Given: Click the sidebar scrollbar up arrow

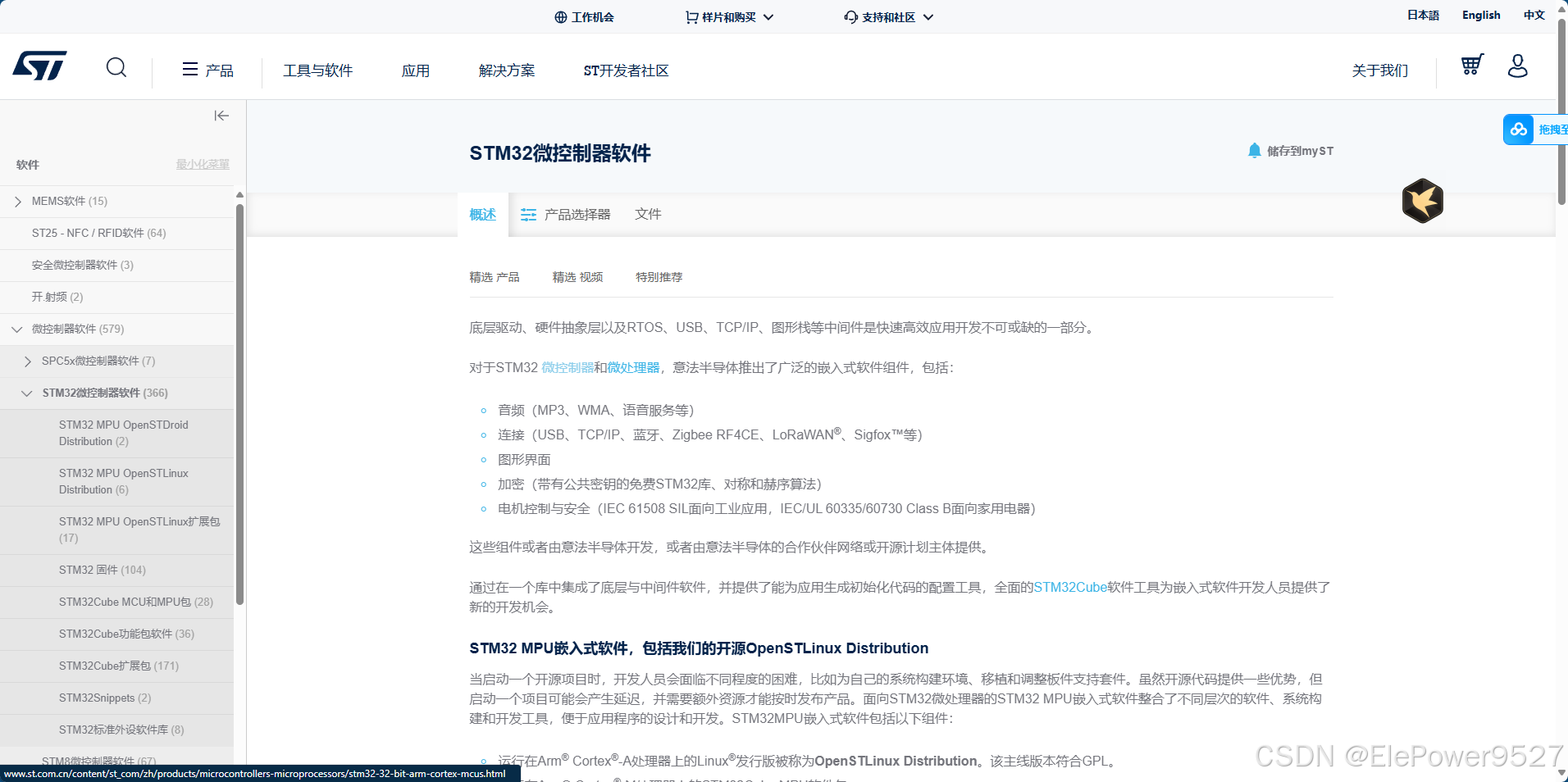Looking at the screenshot, I should (x=239, y=195).
